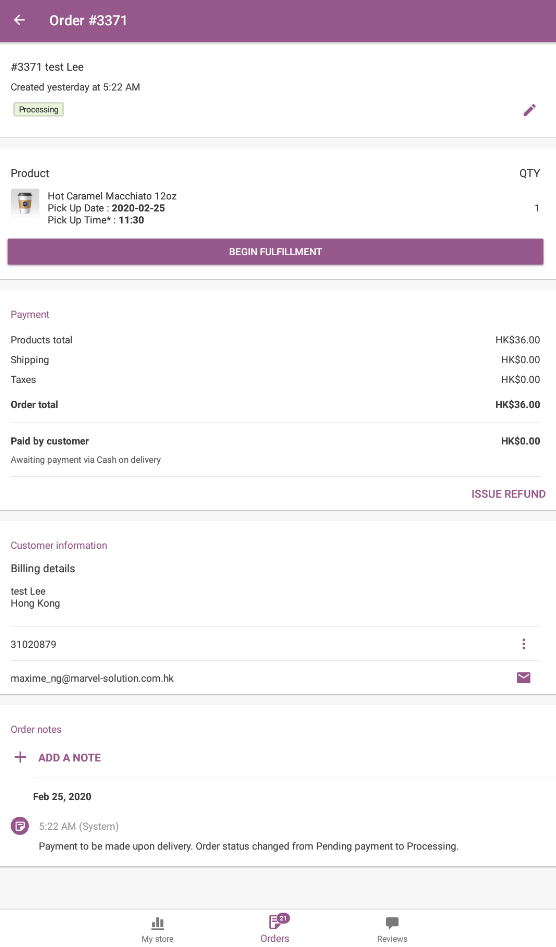The width and height of the screenshot is (556, 947).
Task: Tap the customer email address
Action: point(92,678)
